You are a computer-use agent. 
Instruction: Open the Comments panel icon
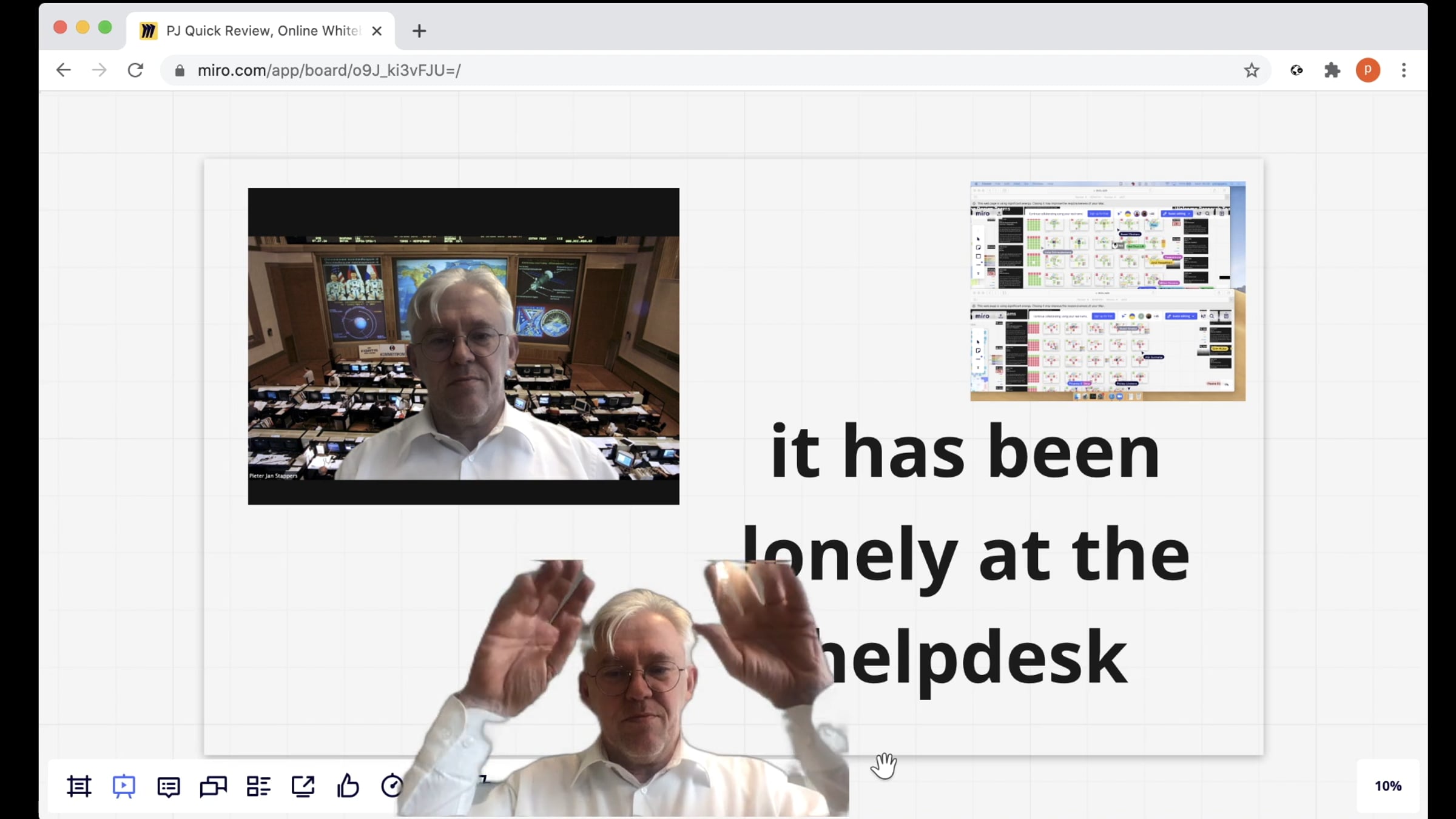(168, 786)
